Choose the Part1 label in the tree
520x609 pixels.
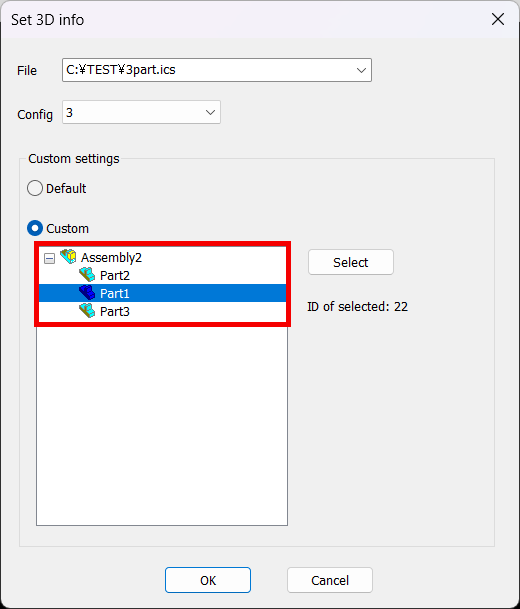(115, 294)
